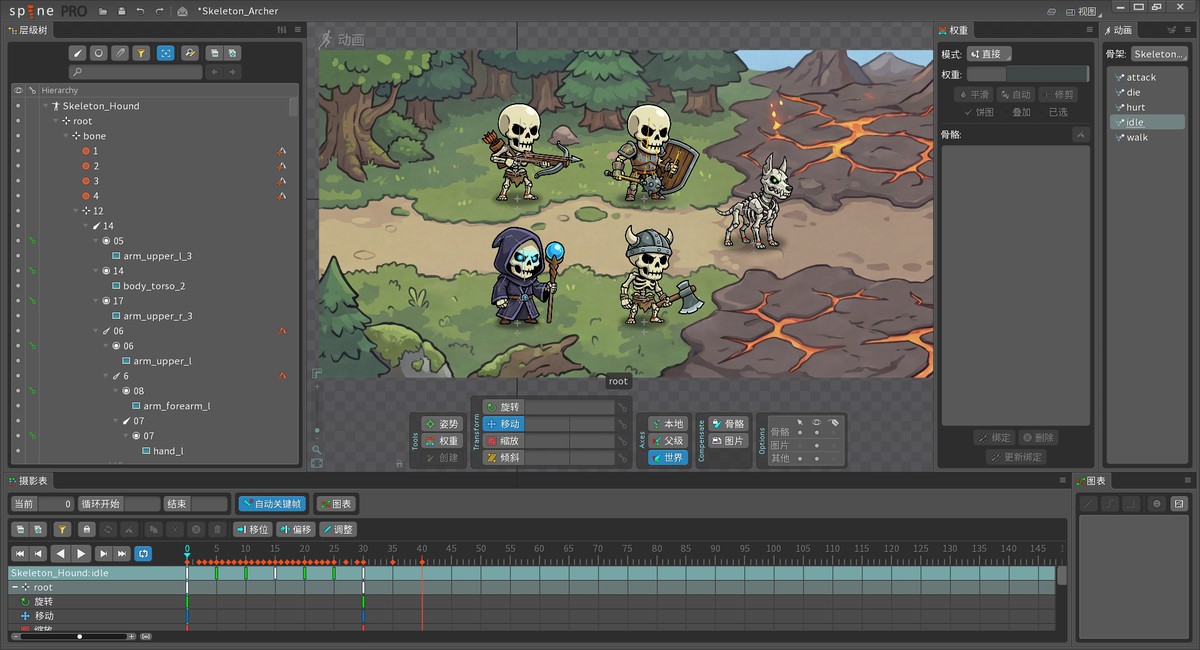Select the Create (创建) tool
The image size is (1200, 650).
pyautogui.click(x=441, y=456)
